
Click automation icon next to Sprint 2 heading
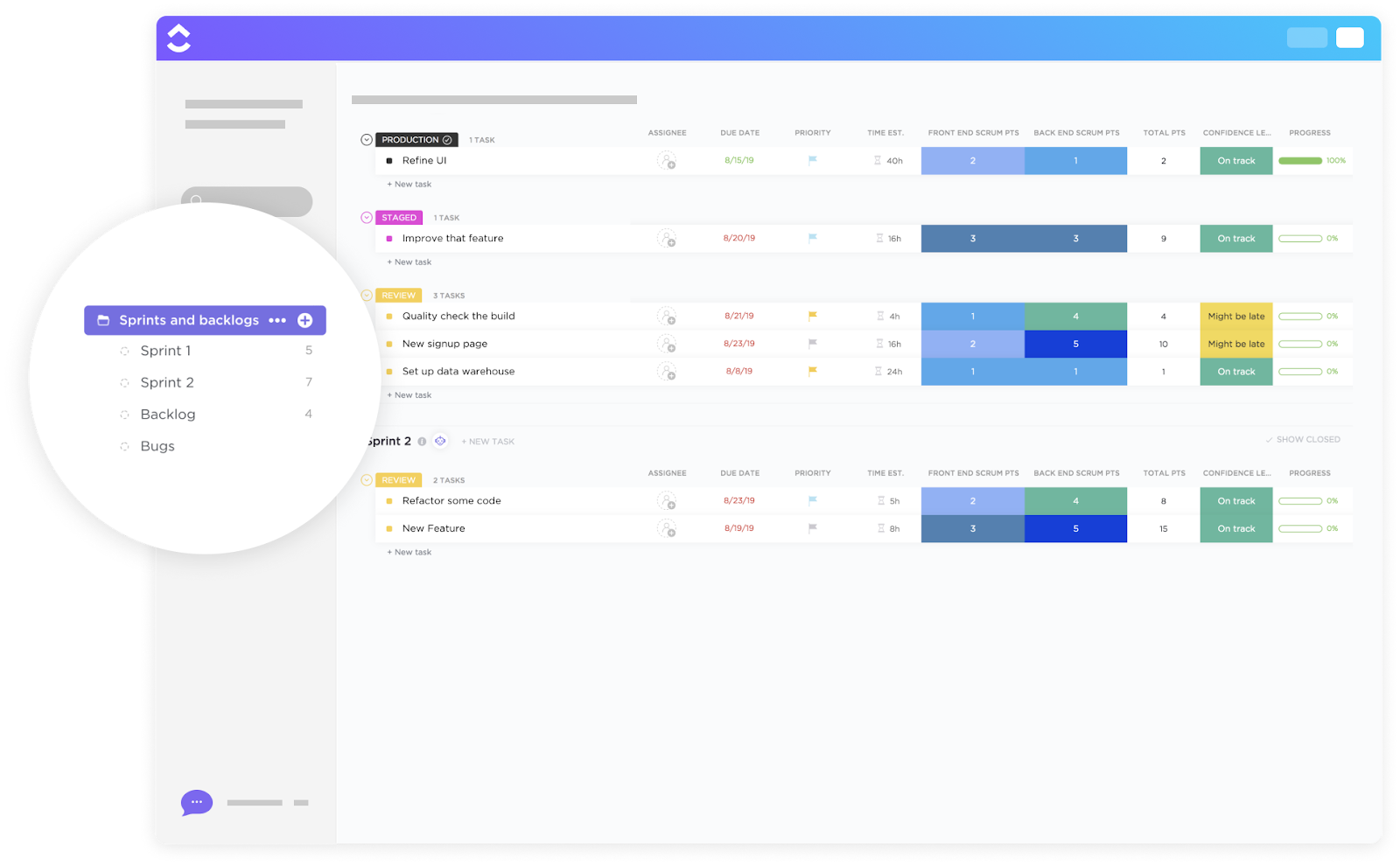(440, 441)
